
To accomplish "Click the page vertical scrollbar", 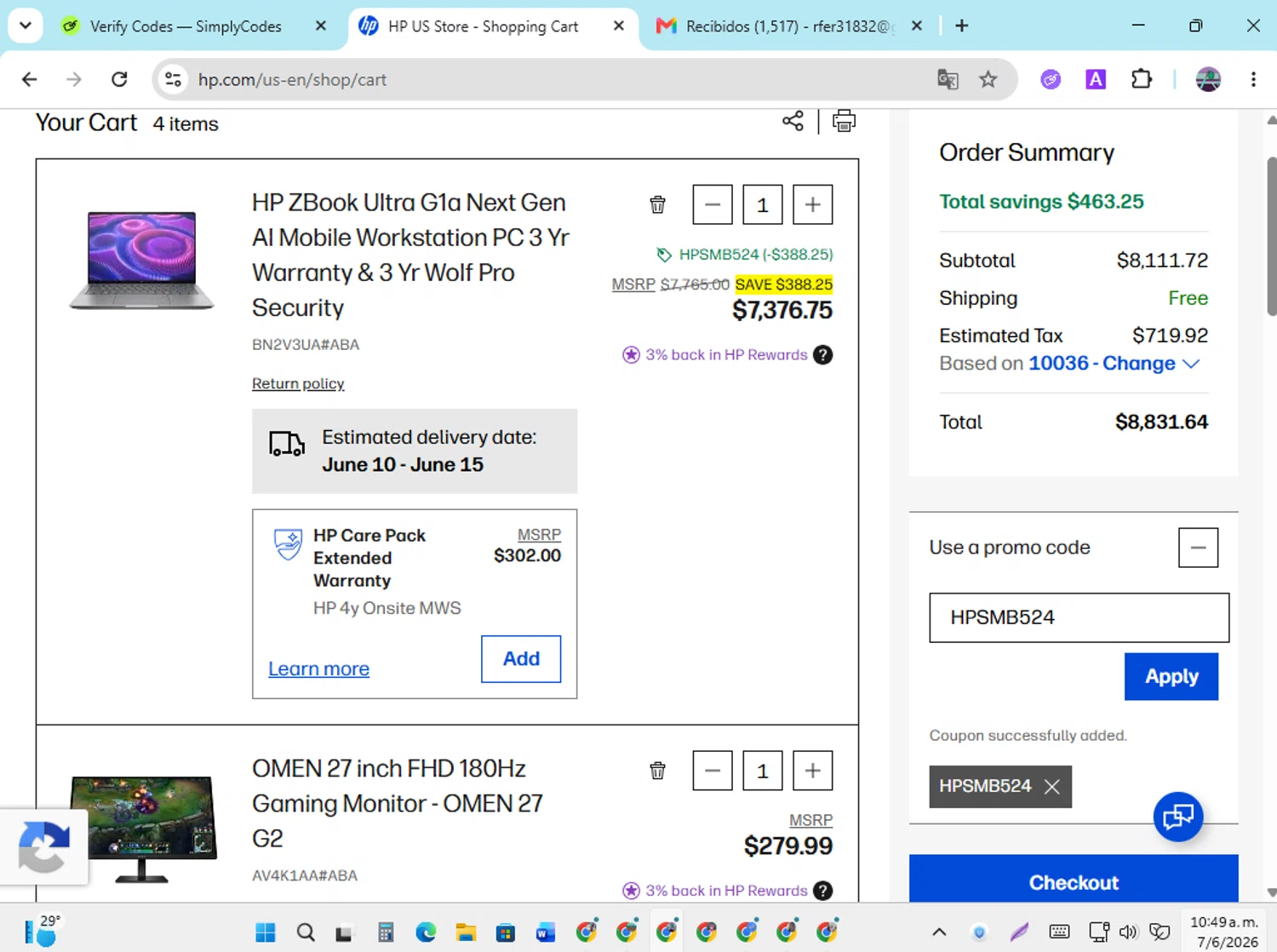I will [1271, 237].
